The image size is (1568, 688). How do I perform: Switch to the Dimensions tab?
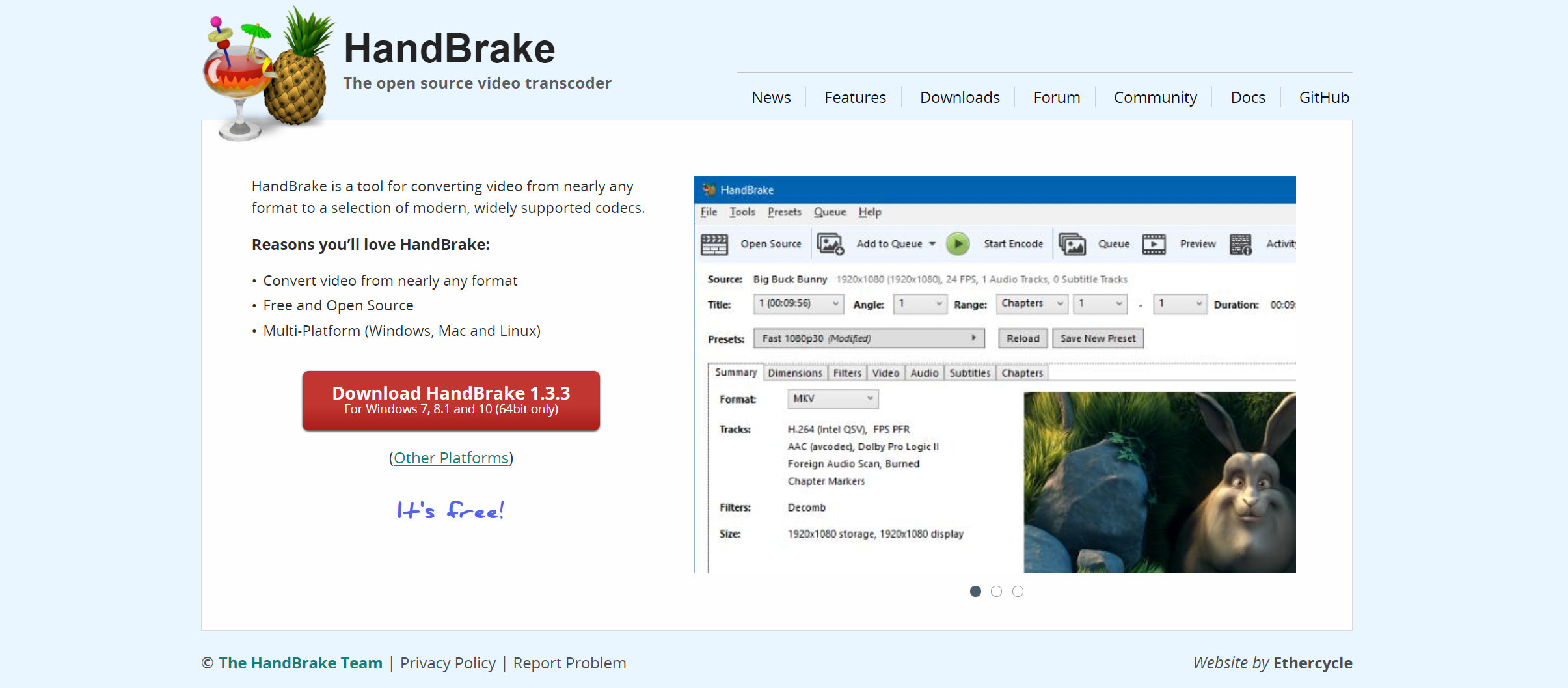794,373
